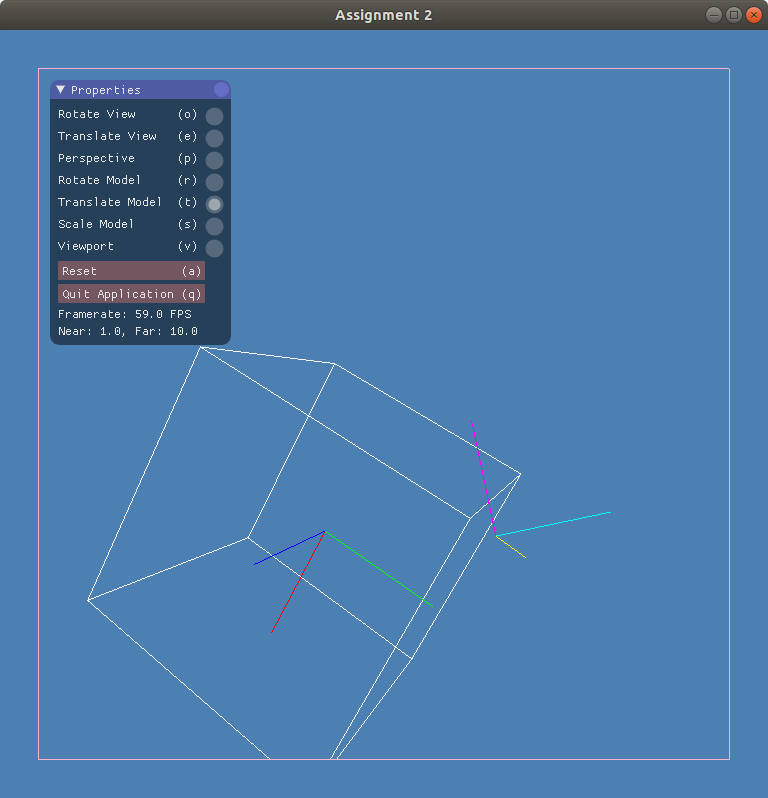Screen dimensions: 768x798
Task: Click the selected Translate Model radio button
Action: coord(214,204)
